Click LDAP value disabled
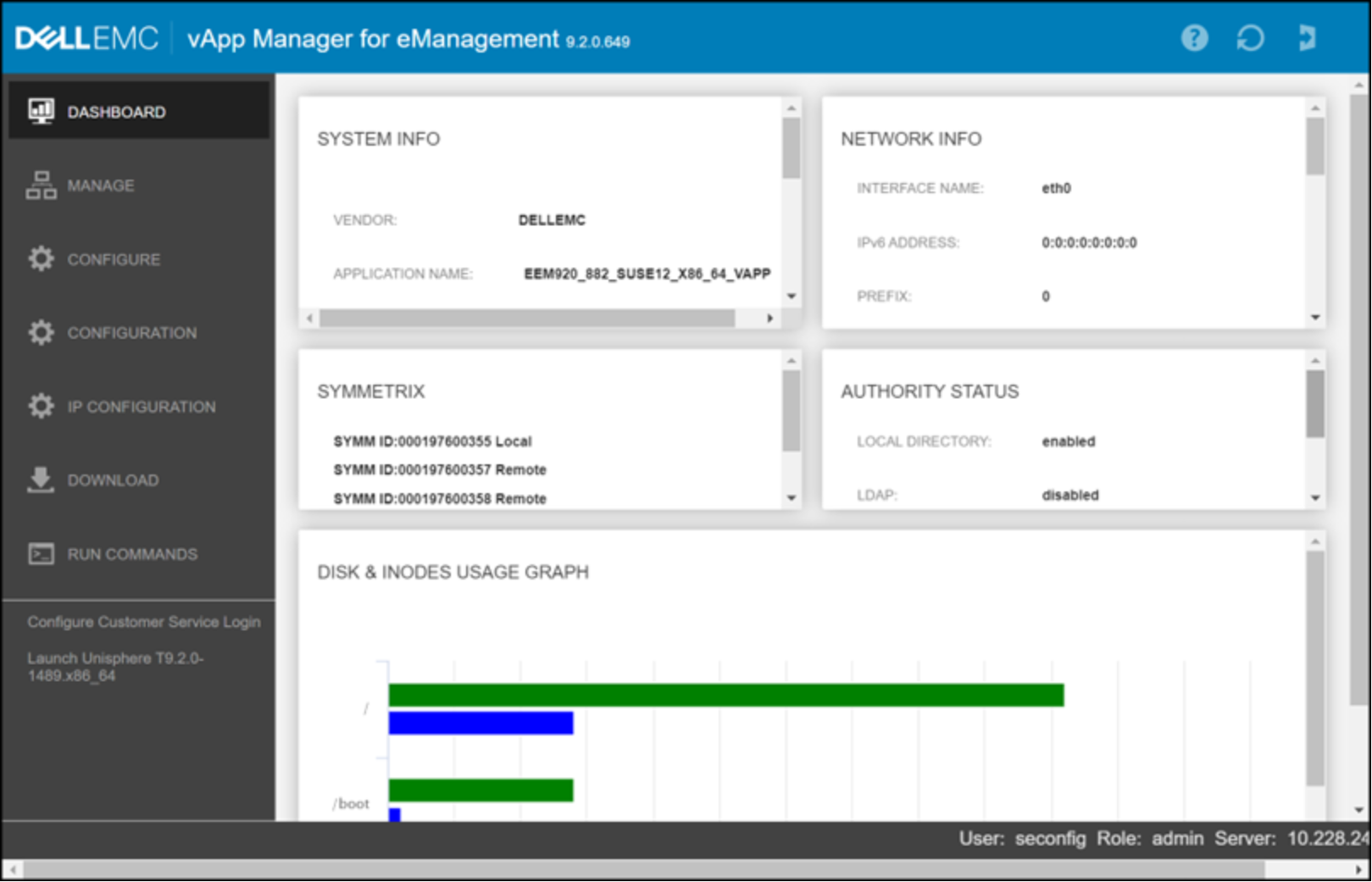The width and height of the screenshot is (1372, 882). click(x=1069, y=495)
